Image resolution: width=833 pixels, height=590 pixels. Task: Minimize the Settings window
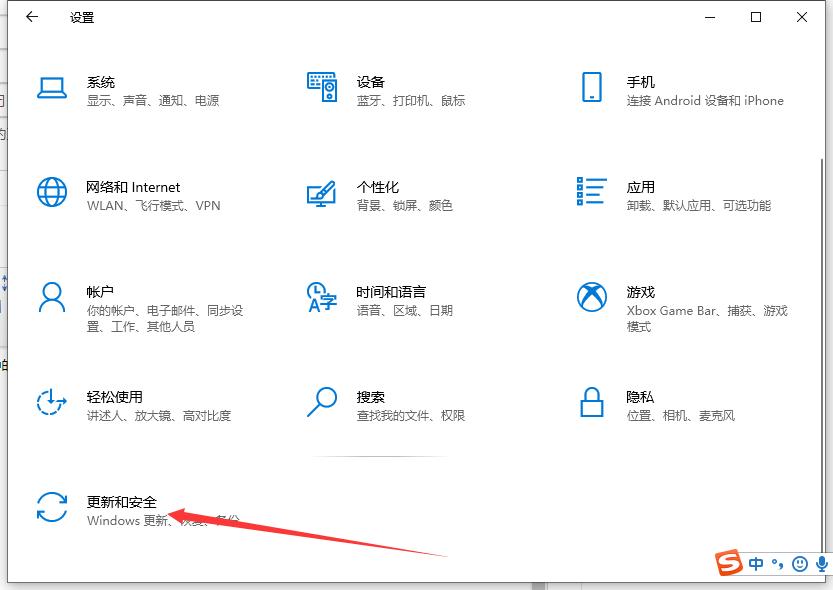point(710,17)
